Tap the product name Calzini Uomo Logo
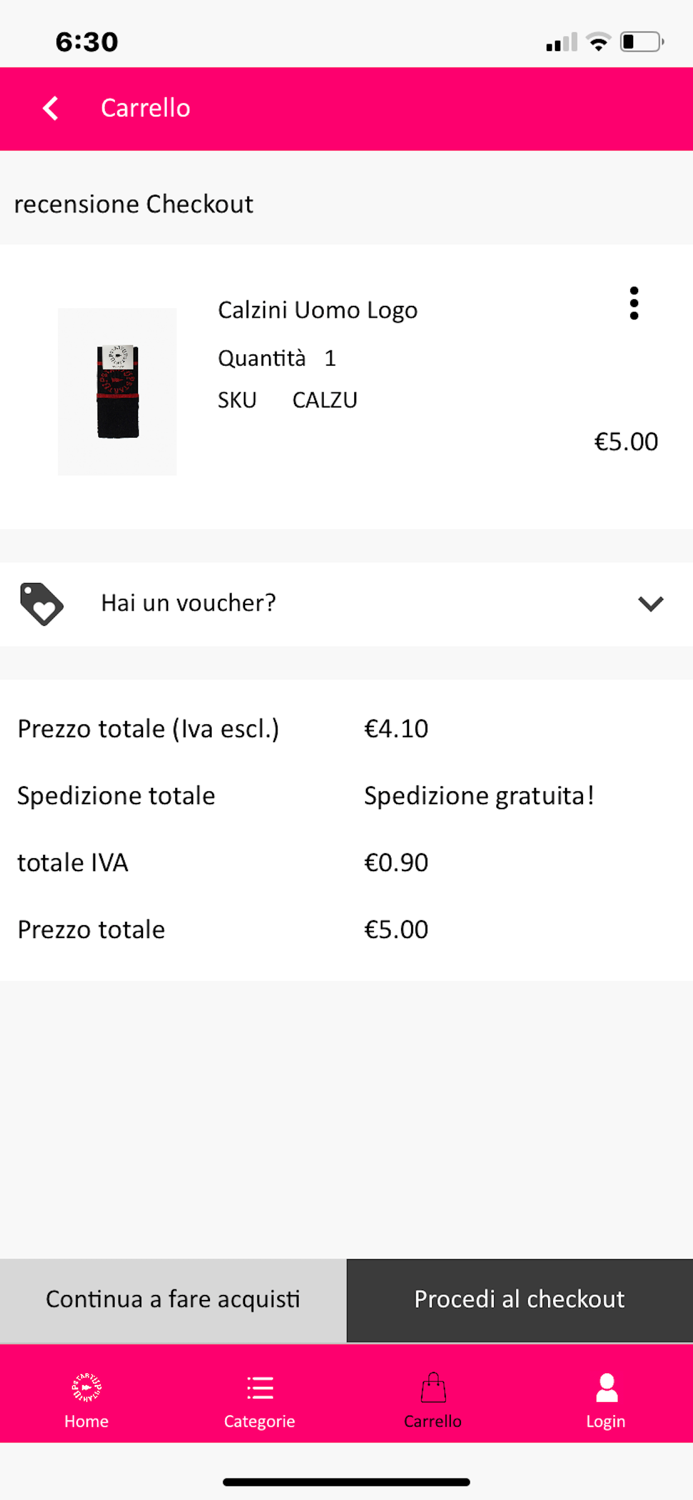The width and height of the screenshot is (693, 1500). (x=317, y=310)
